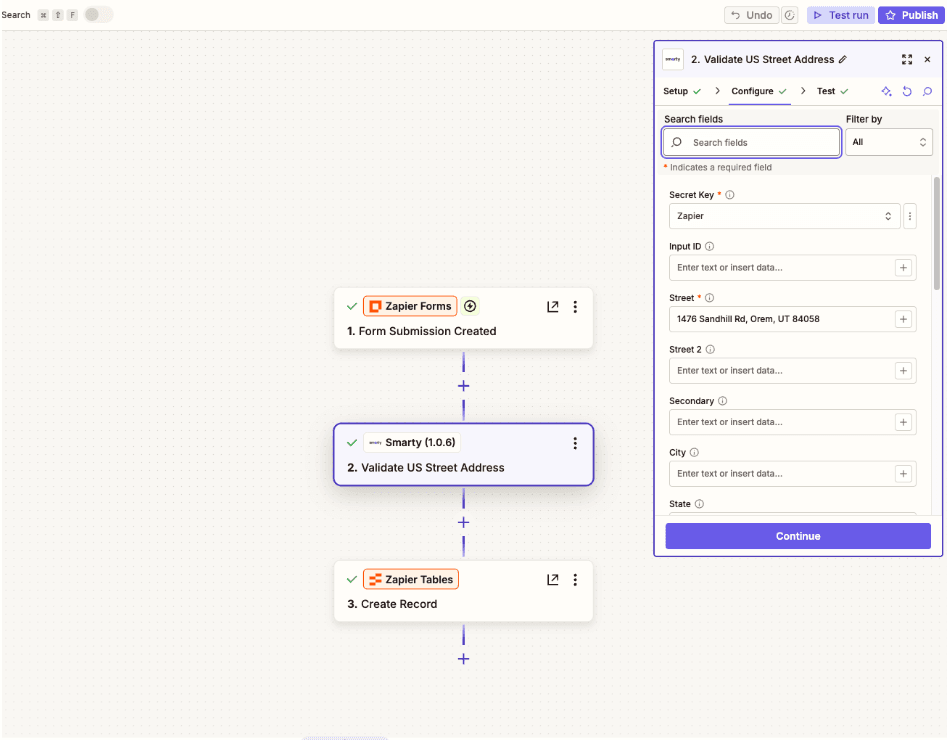Show info tooltip for Input ID
This screenshot has height=740, width=947.
pyautogui.click(x=710, y=246)
